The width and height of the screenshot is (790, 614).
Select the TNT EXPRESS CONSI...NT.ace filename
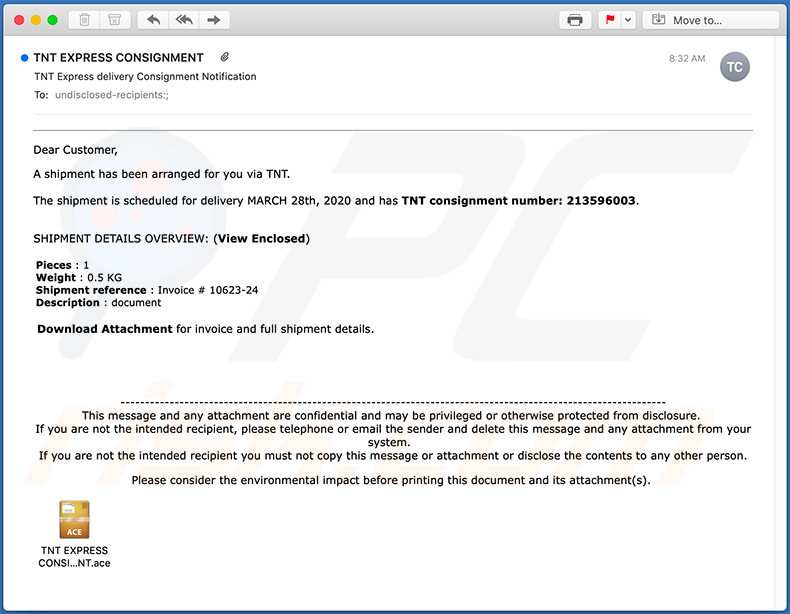point(74,557)
